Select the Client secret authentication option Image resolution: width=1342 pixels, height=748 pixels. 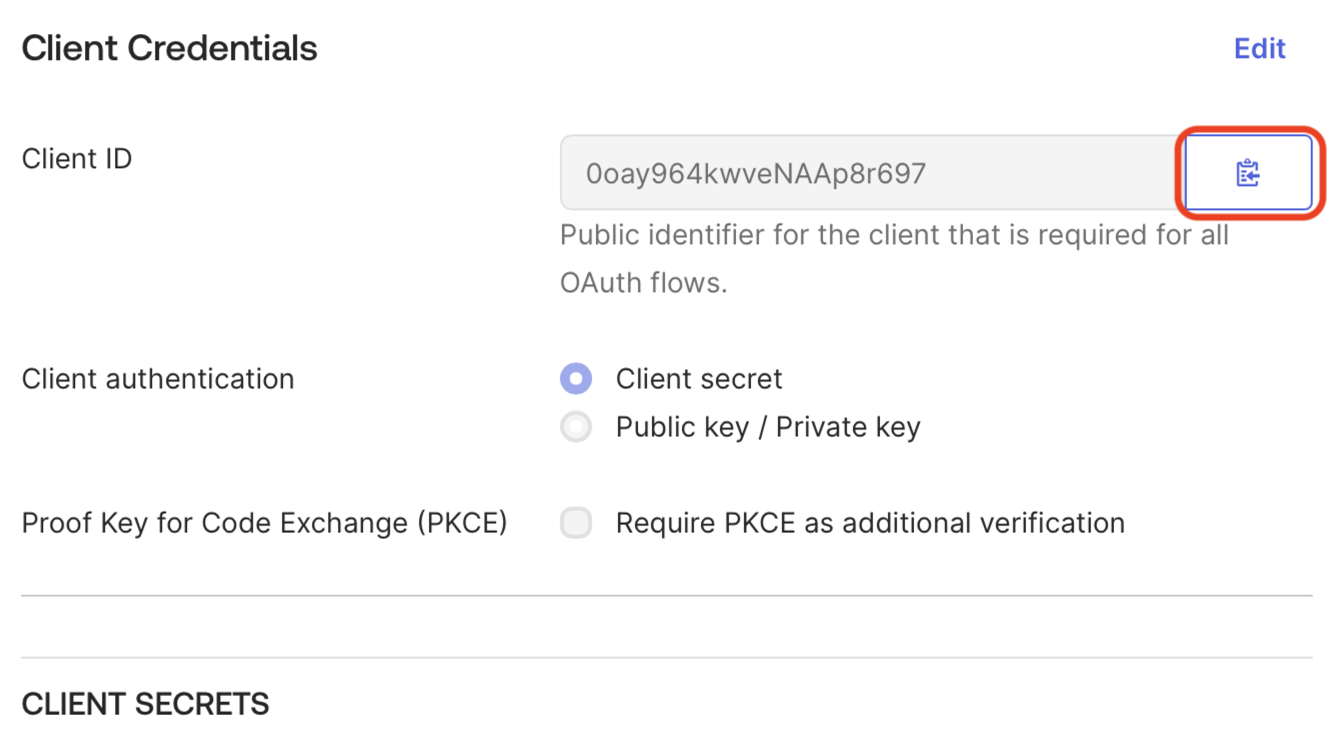(576, 378)
